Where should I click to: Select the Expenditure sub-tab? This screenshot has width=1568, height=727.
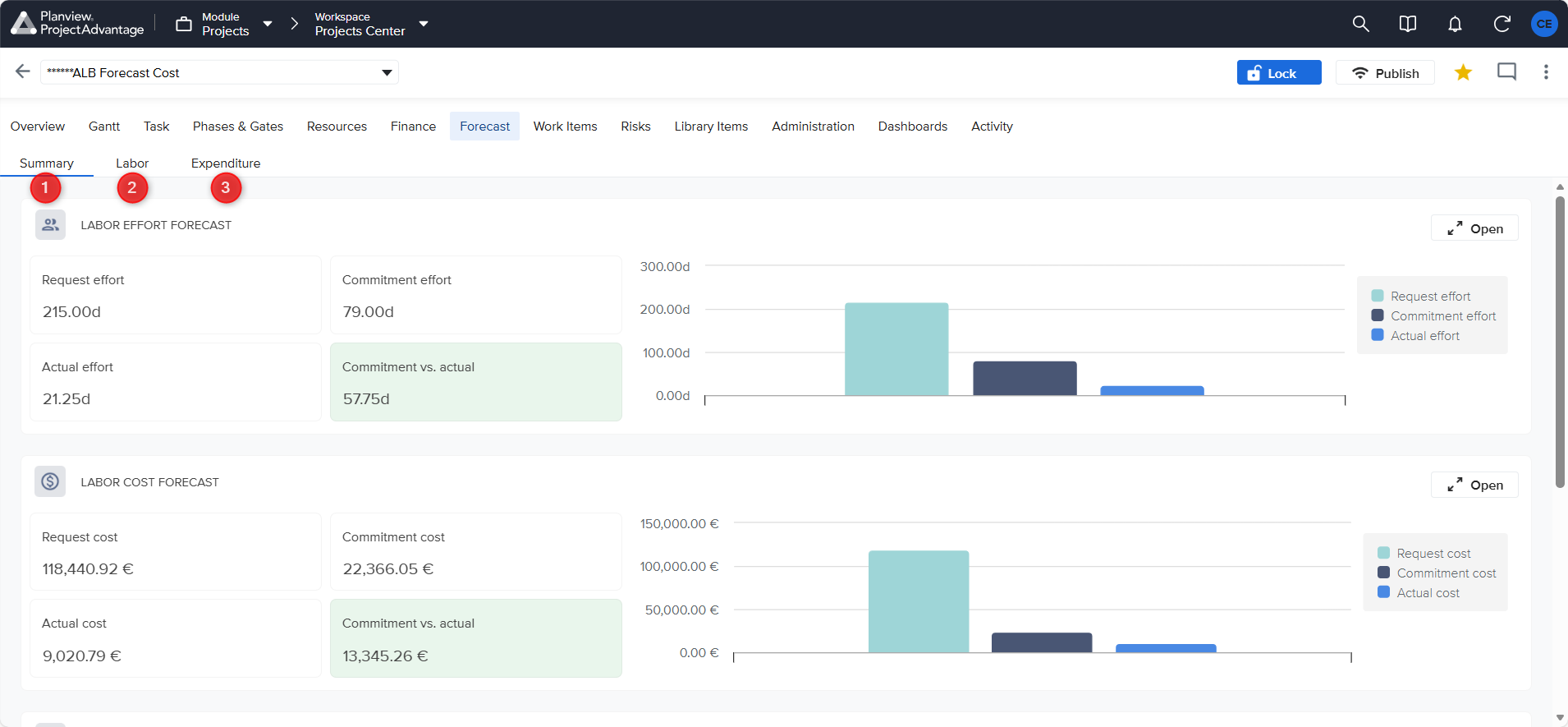tap(226, 163)
